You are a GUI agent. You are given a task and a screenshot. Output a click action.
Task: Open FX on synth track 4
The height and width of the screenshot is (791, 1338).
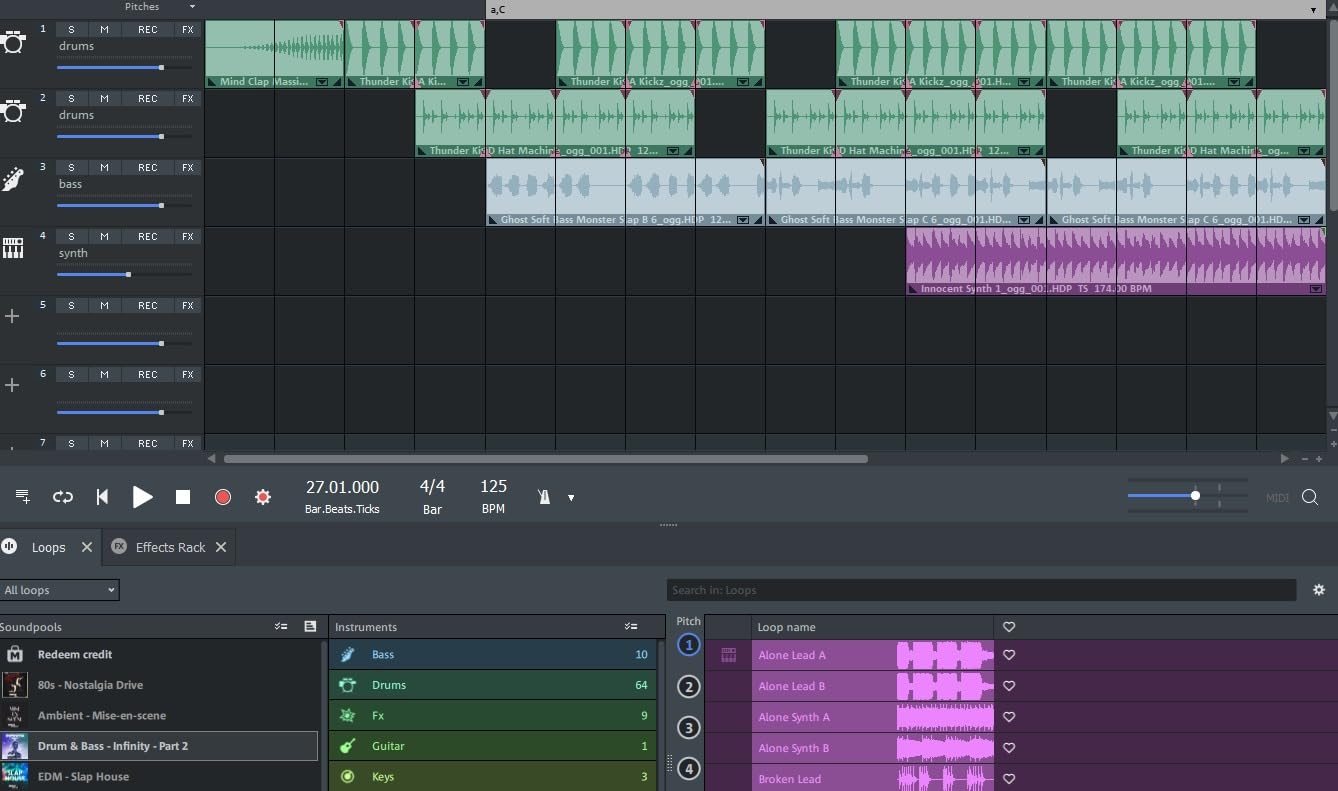187,236
